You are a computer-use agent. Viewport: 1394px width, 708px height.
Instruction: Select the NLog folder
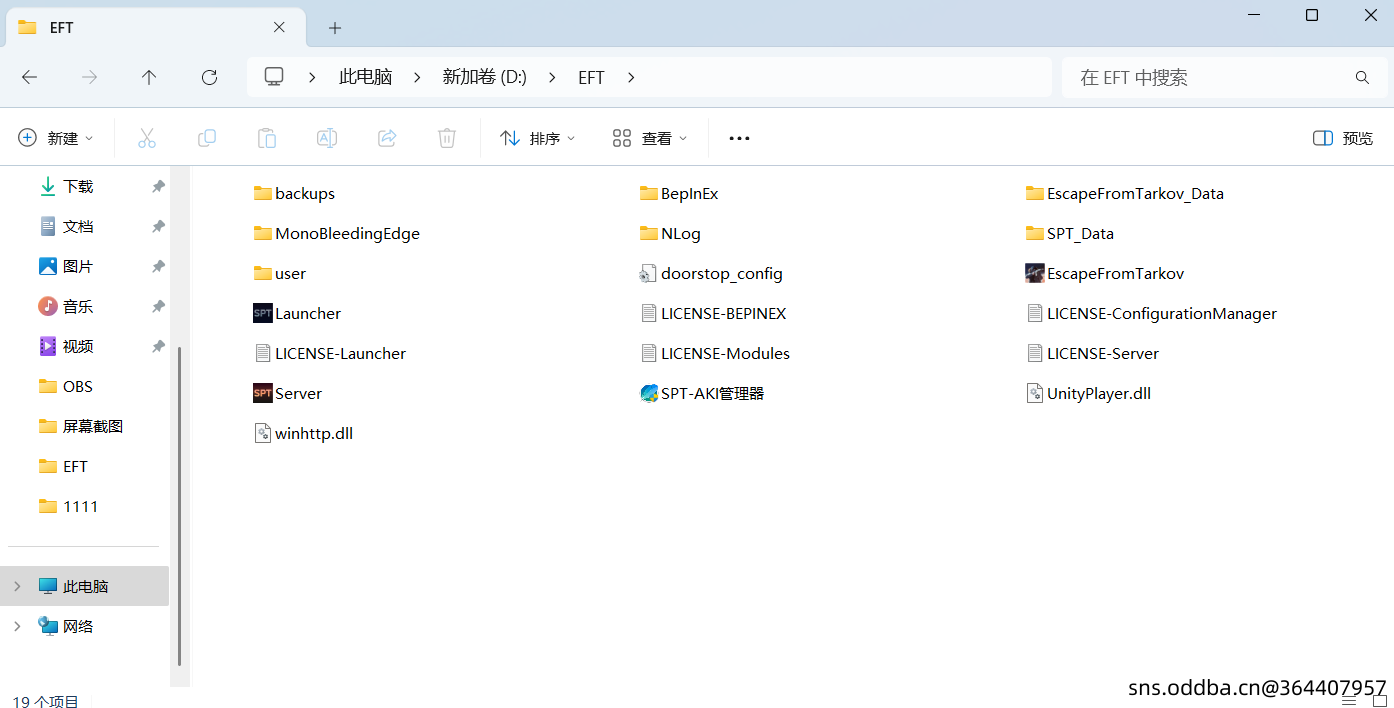670,233
